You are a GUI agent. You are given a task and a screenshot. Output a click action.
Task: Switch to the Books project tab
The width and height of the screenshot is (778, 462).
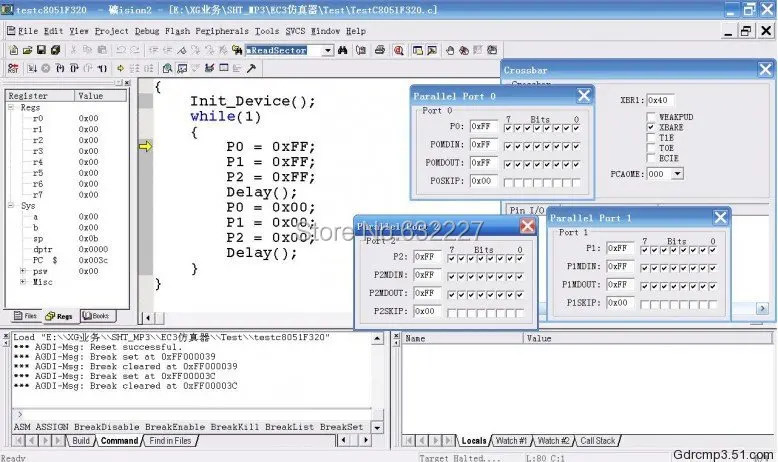click(96, 316)
